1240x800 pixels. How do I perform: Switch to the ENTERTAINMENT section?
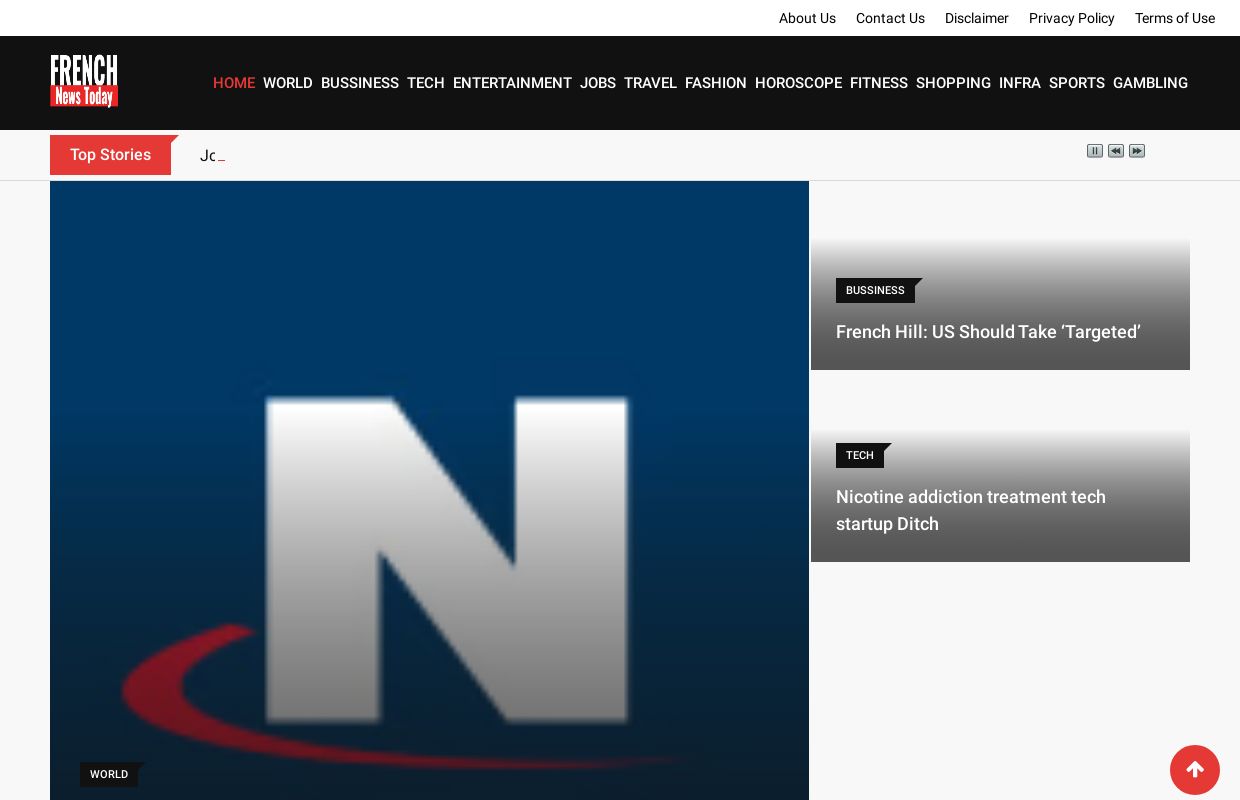(x=512, y=83)
